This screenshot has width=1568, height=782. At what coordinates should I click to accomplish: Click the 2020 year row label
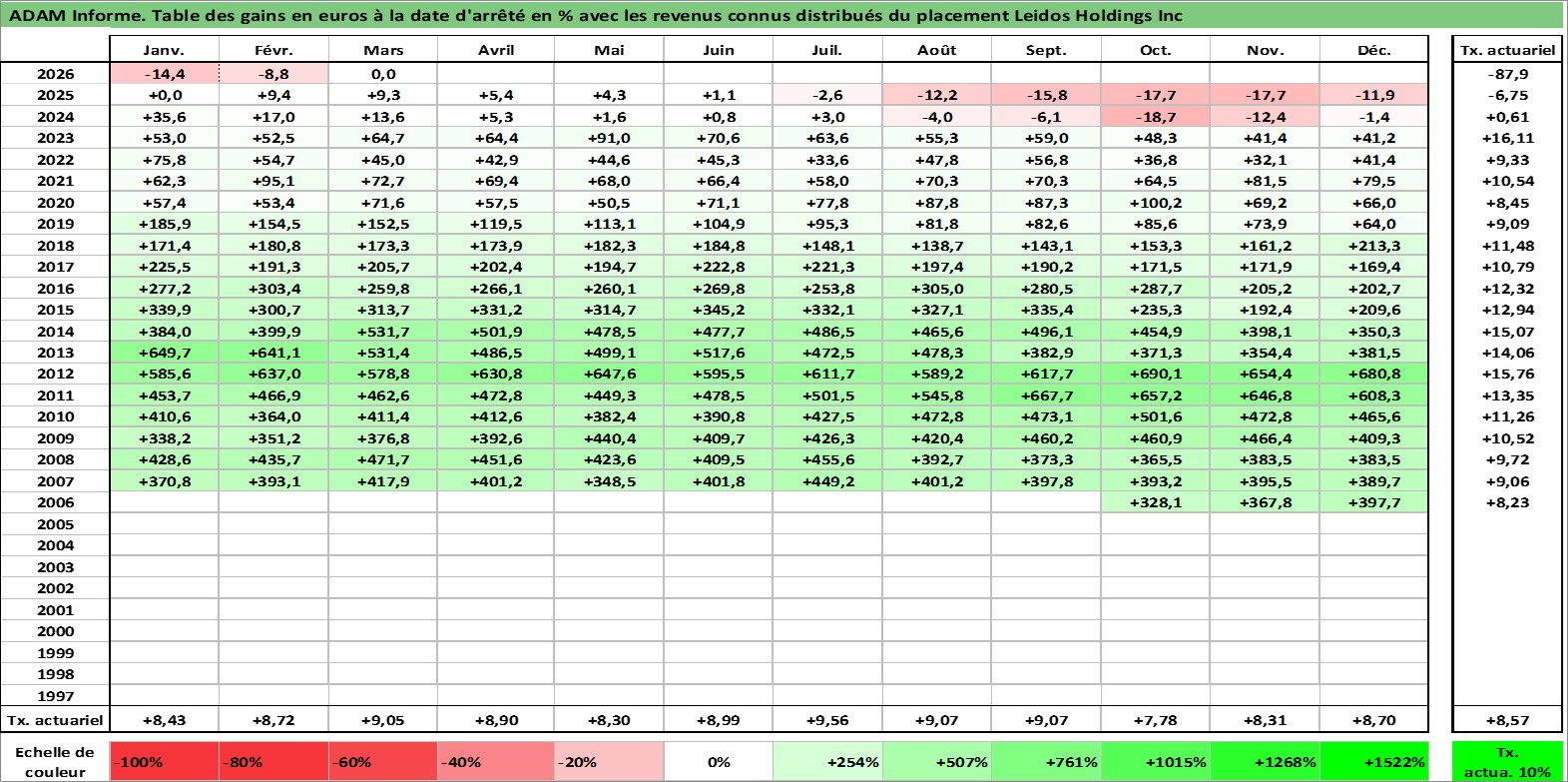click(55, 203)
